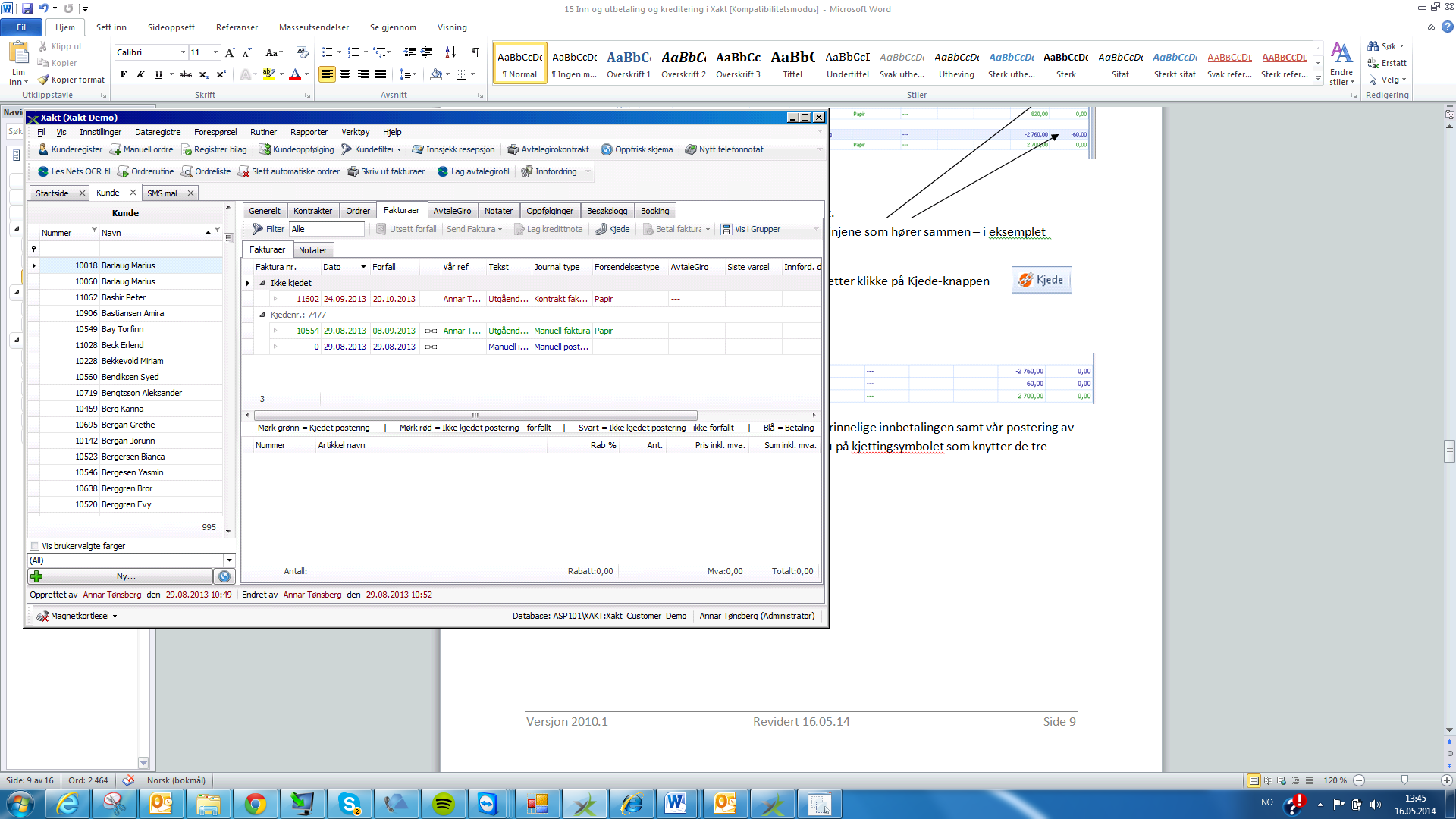Run Ordrerutine from toolbar
Screen dimensions: 1456x819
146,171
